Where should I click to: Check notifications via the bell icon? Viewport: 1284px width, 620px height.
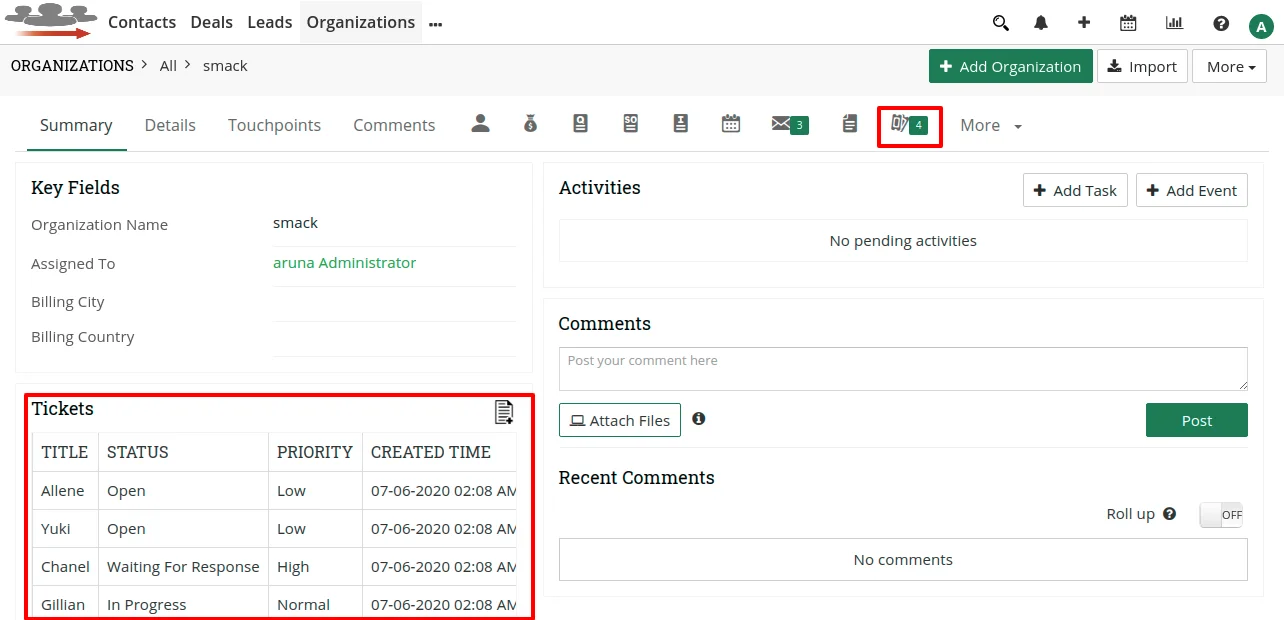click(x=1041, y=21)
